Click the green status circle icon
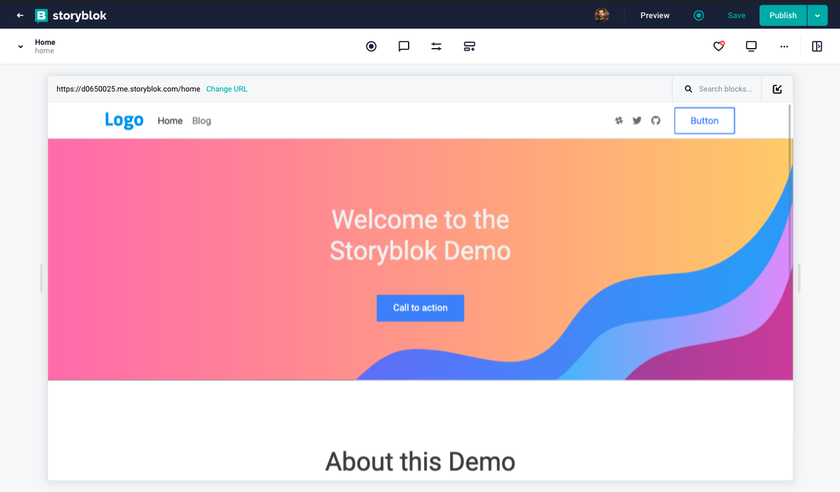This screenshot has height=492, width=840. [x=699, y=16]
